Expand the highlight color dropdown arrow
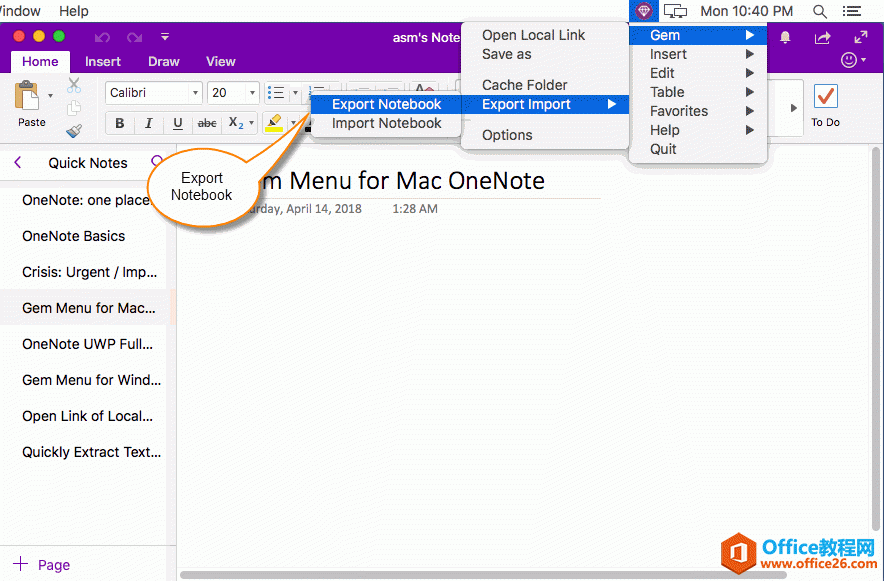Viewport: 884px width, 581px height. tap(294, 123)
